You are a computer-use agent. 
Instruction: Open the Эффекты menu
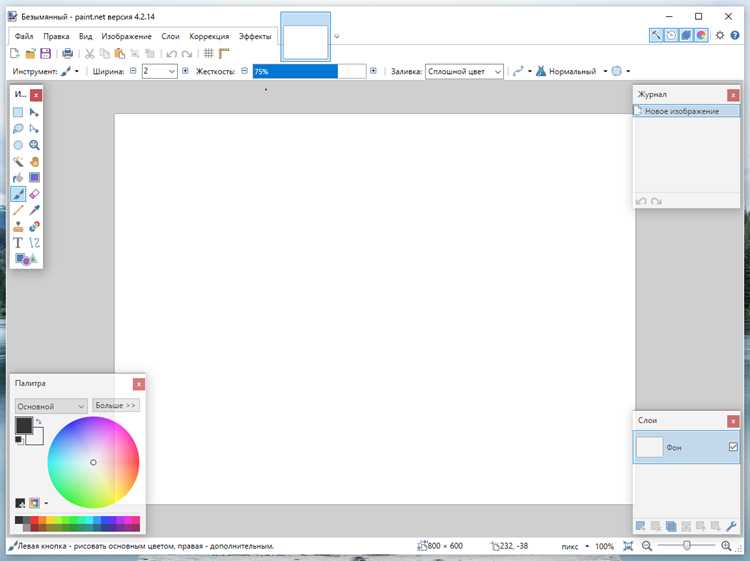255,36
